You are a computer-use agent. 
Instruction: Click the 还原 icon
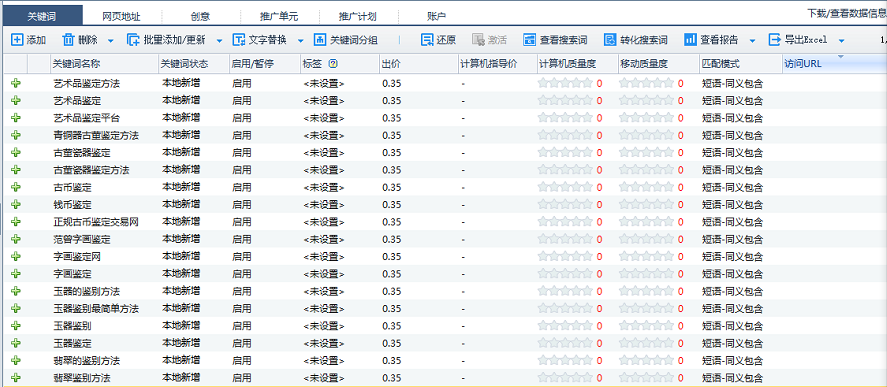[x=427, y=40]
